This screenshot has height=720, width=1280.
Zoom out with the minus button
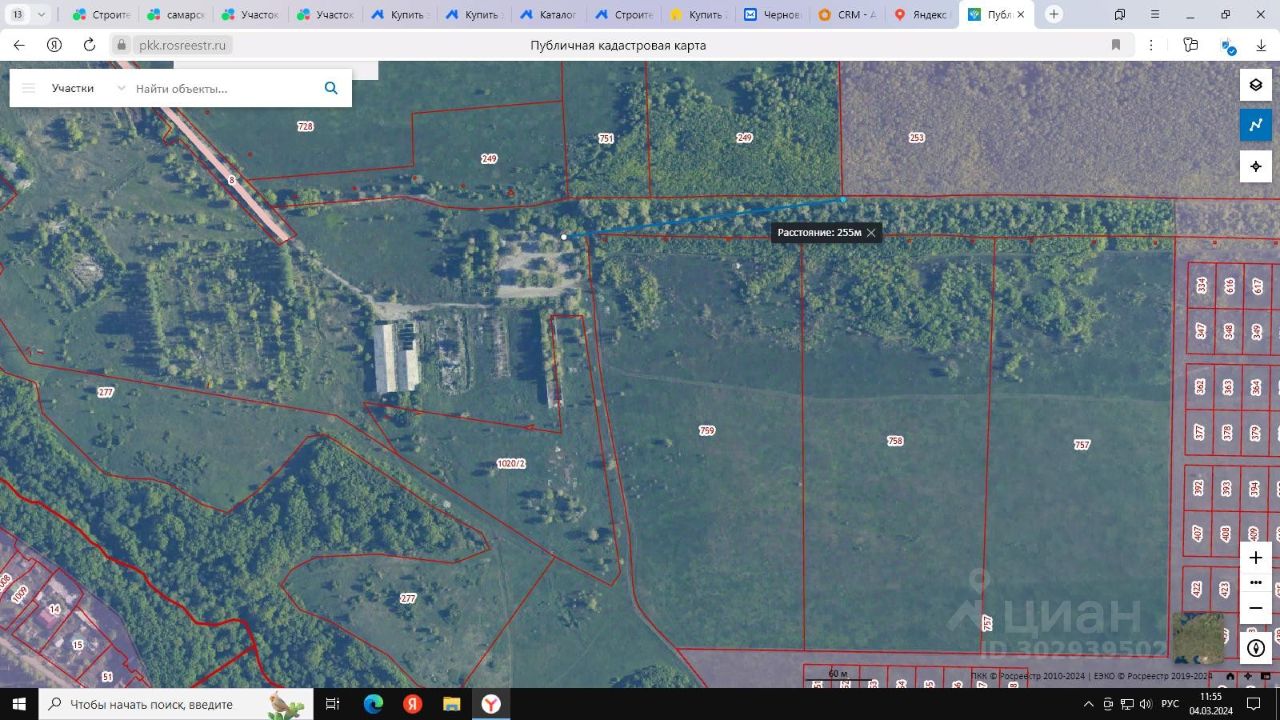click(x=1256, y=608)
